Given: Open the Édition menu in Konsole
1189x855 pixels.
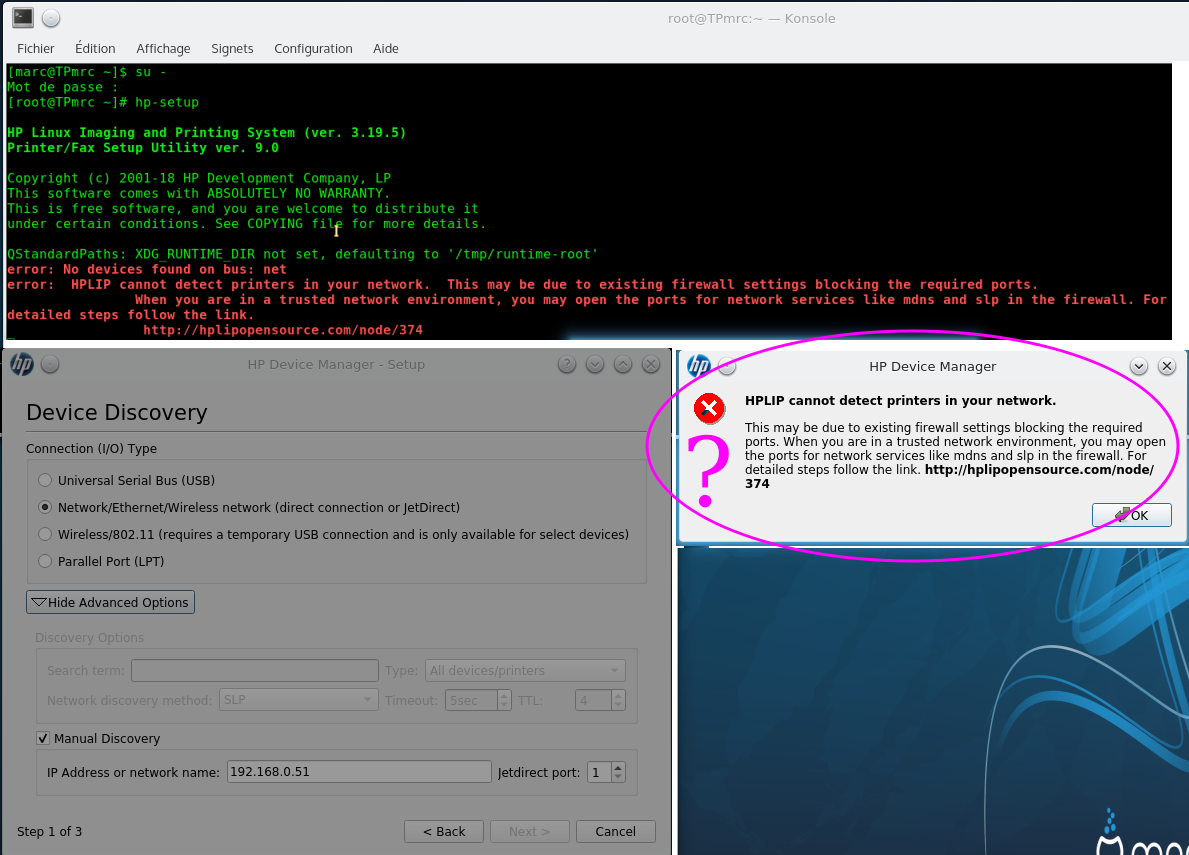Looking at the screenshot, I should [95, 49].
